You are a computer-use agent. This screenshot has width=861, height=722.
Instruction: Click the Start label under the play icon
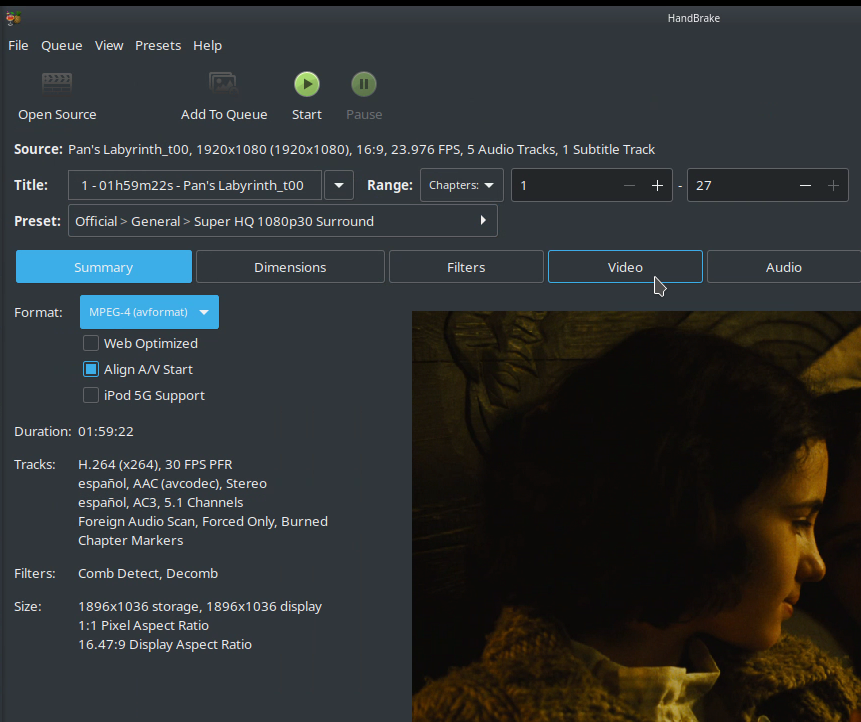[x=307, y=115]
